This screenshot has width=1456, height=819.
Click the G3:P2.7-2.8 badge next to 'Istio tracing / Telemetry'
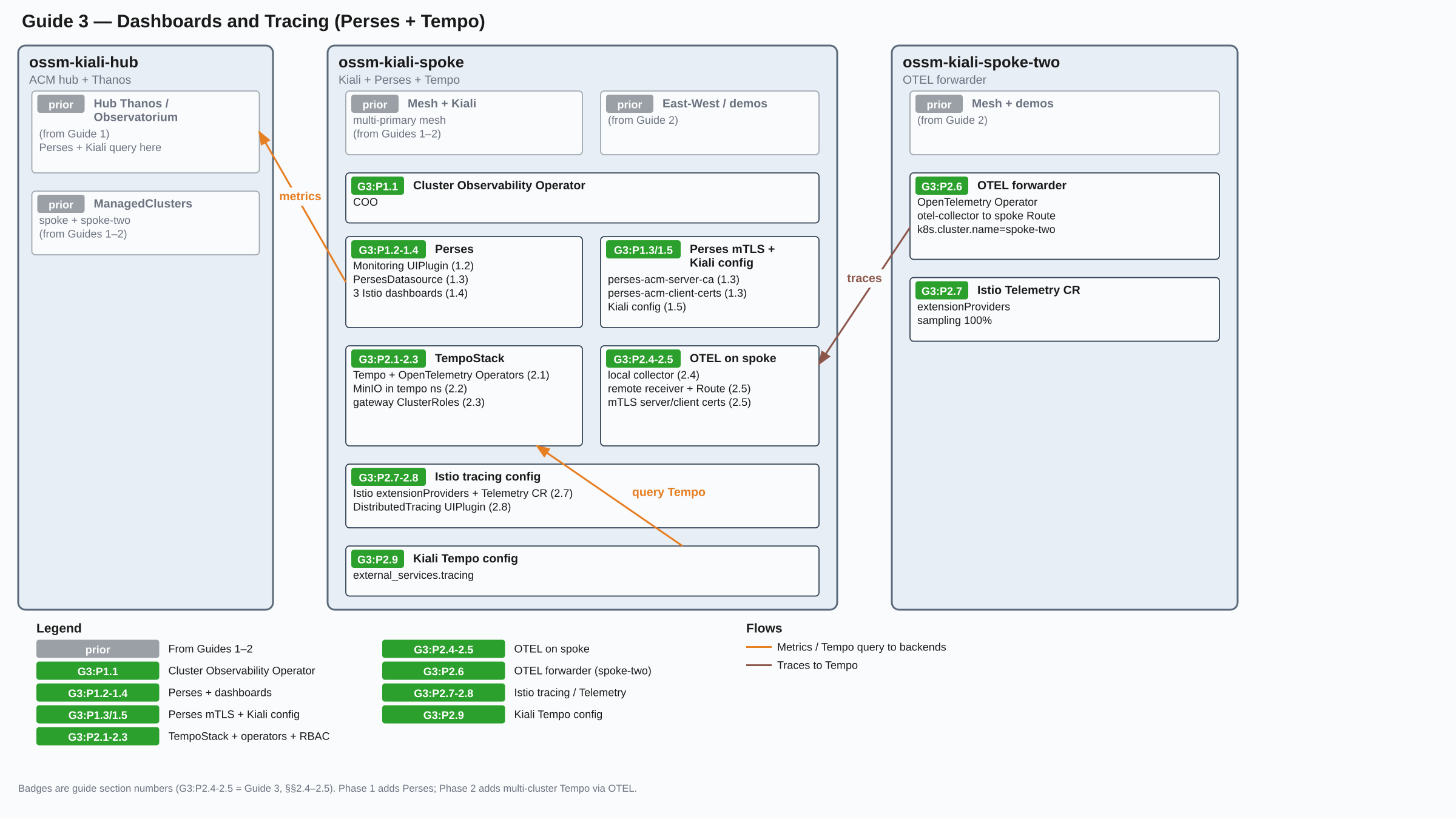(443, 693)
